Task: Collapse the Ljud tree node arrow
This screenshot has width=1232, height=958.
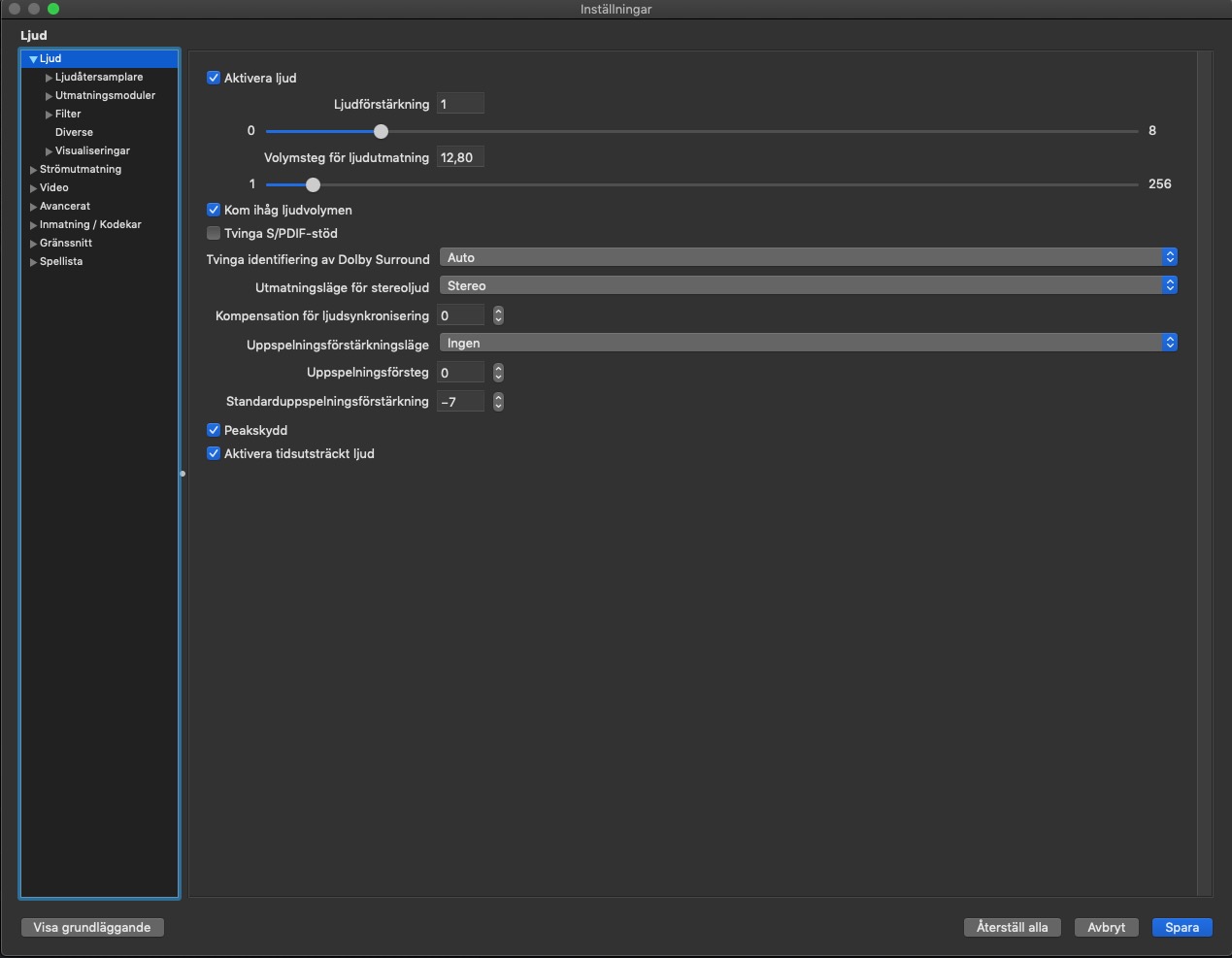Action: tap(33, 59)
